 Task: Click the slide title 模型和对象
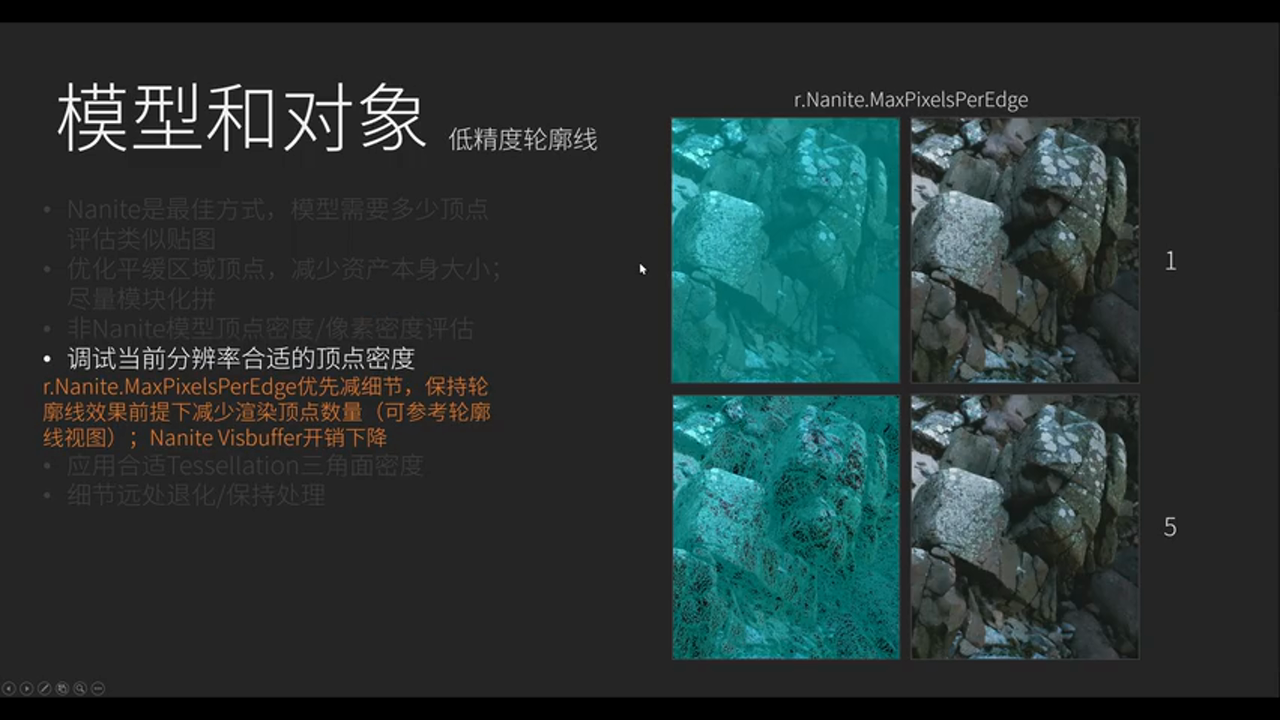pyautogui.click(x=242, y=119)
